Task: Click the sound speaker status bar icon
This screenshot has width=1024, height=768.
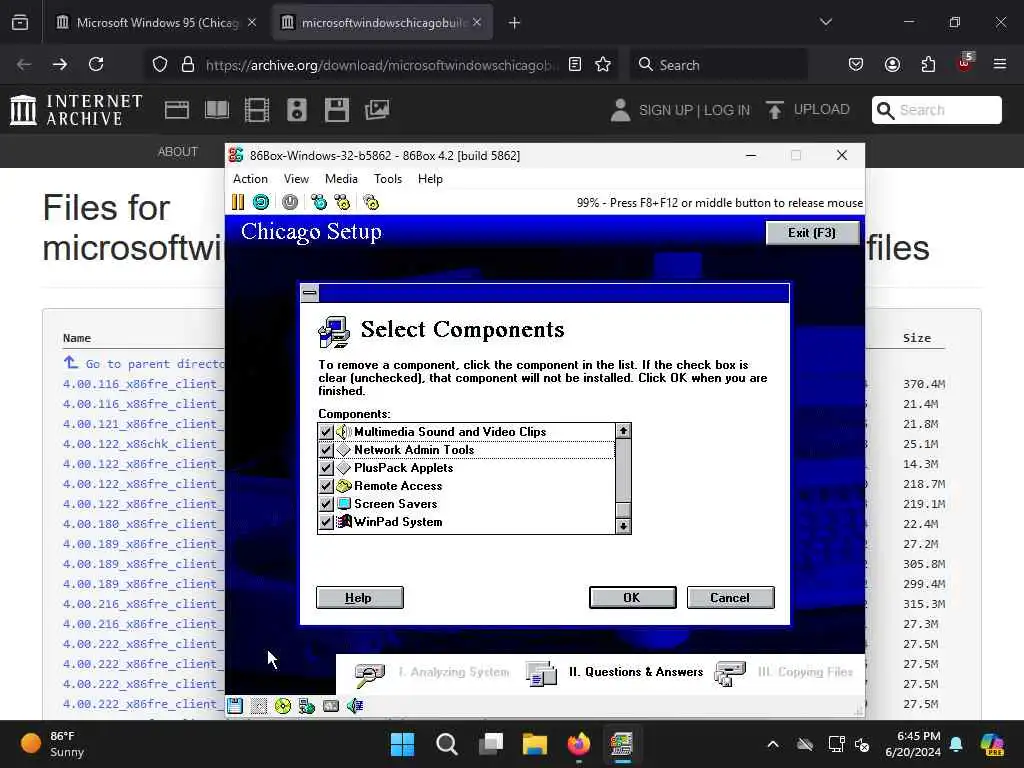Action: coord(355,705)
